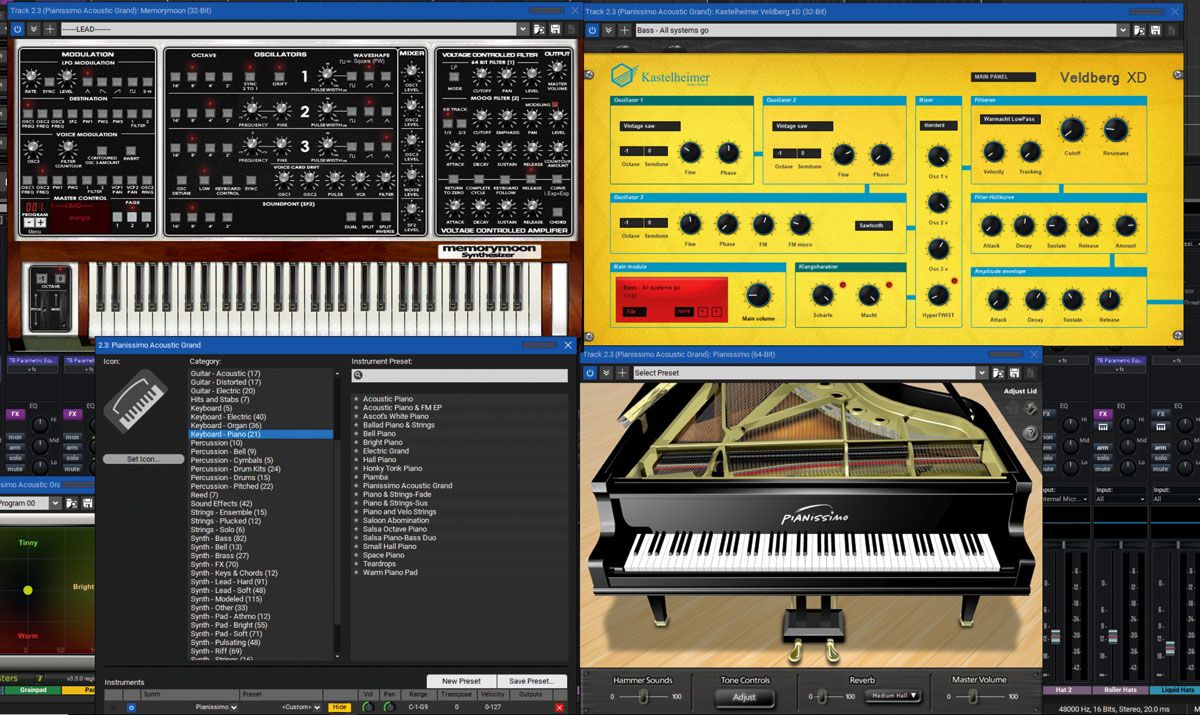Open FX on the left mixer channel strip

coord(16,412)
